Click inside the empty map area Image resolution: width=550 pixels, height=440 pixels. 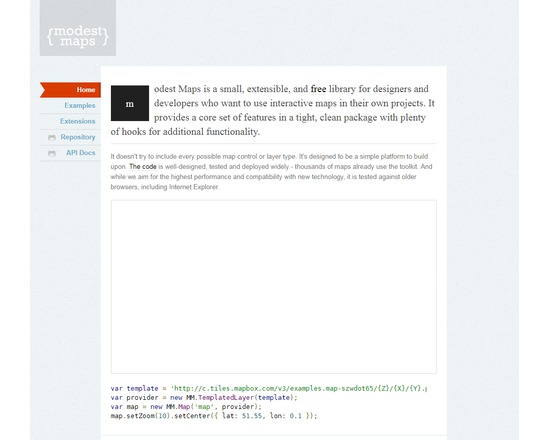pyautogui.click(x=274, y=287)
